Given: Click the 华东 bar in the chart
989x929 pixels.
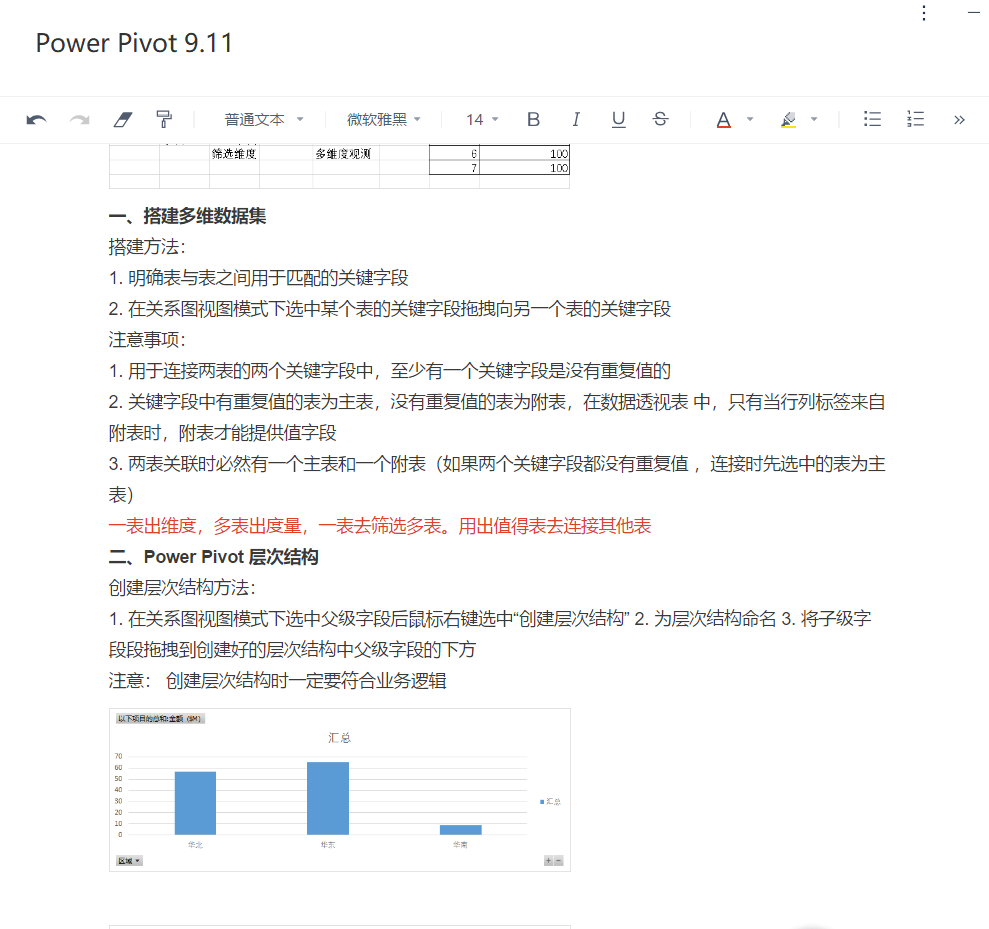Looking at the screenshot, I should click(328, 798).
